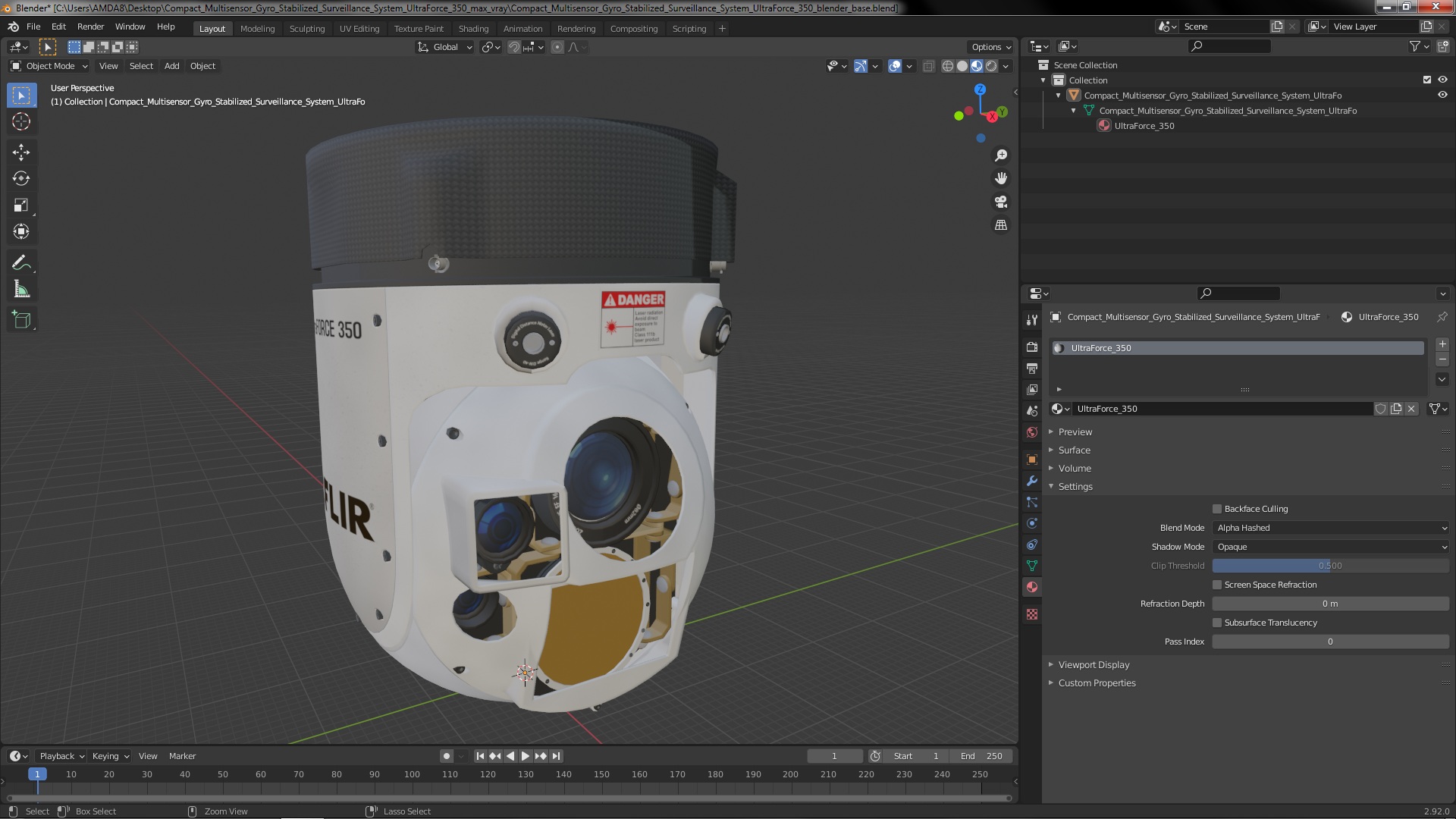Viewport: 1456px width, 819px height.
Task: Switch to the Scripting workspace tab
Action: [x=689, y=29]
